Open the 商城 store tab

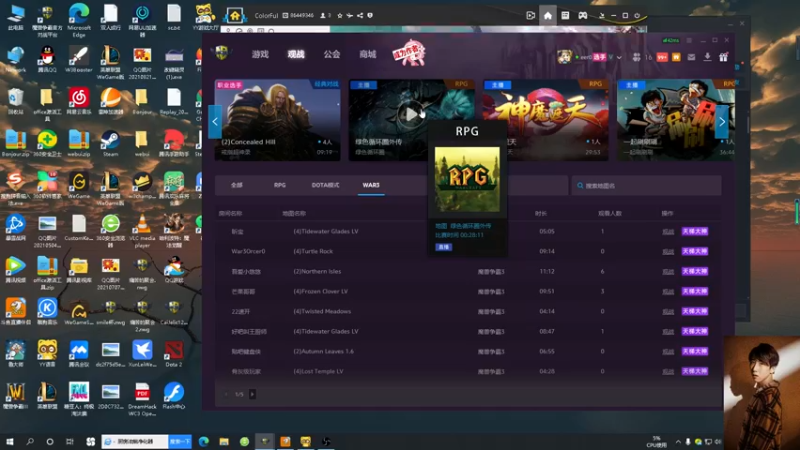point(367,54)
